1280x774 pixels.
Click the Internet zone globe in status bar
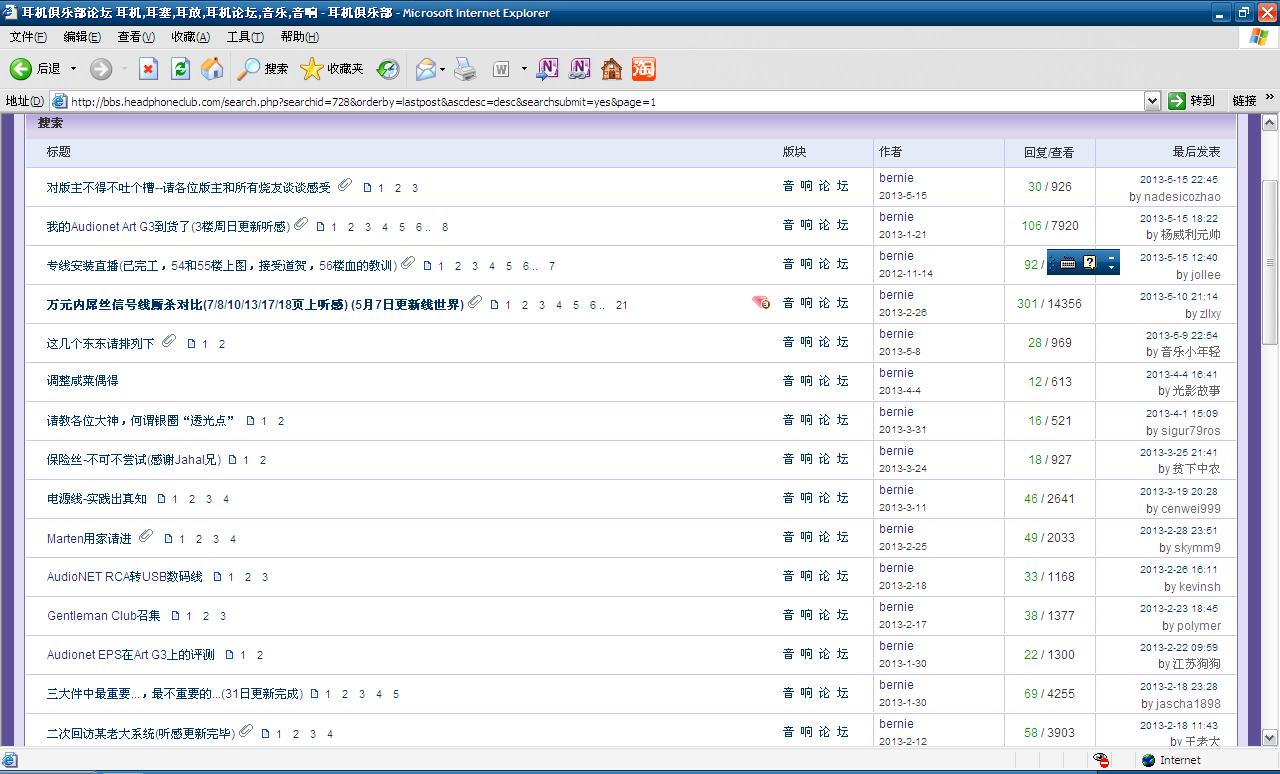[1150, 760]
